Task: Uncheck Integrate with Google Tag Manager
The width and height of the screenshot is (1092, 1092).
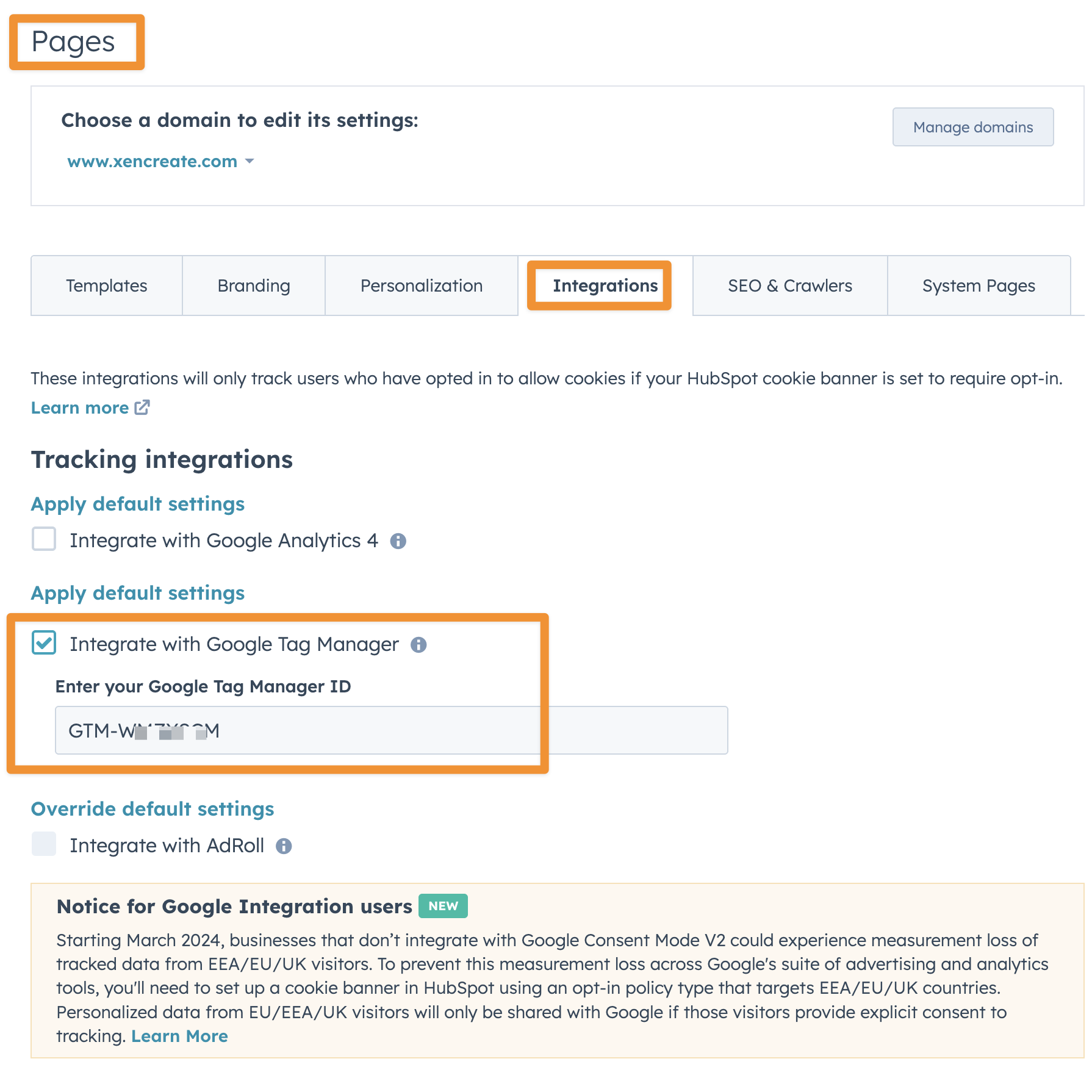Action: tap(44, 643)
